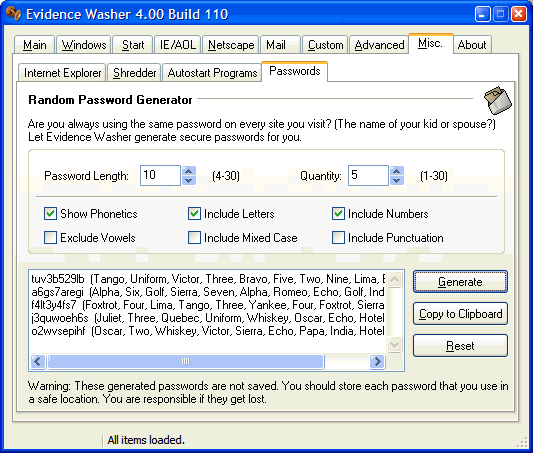Click the Reset button
Viewport: 533px width, 453px height.
[x=460, y=346]
